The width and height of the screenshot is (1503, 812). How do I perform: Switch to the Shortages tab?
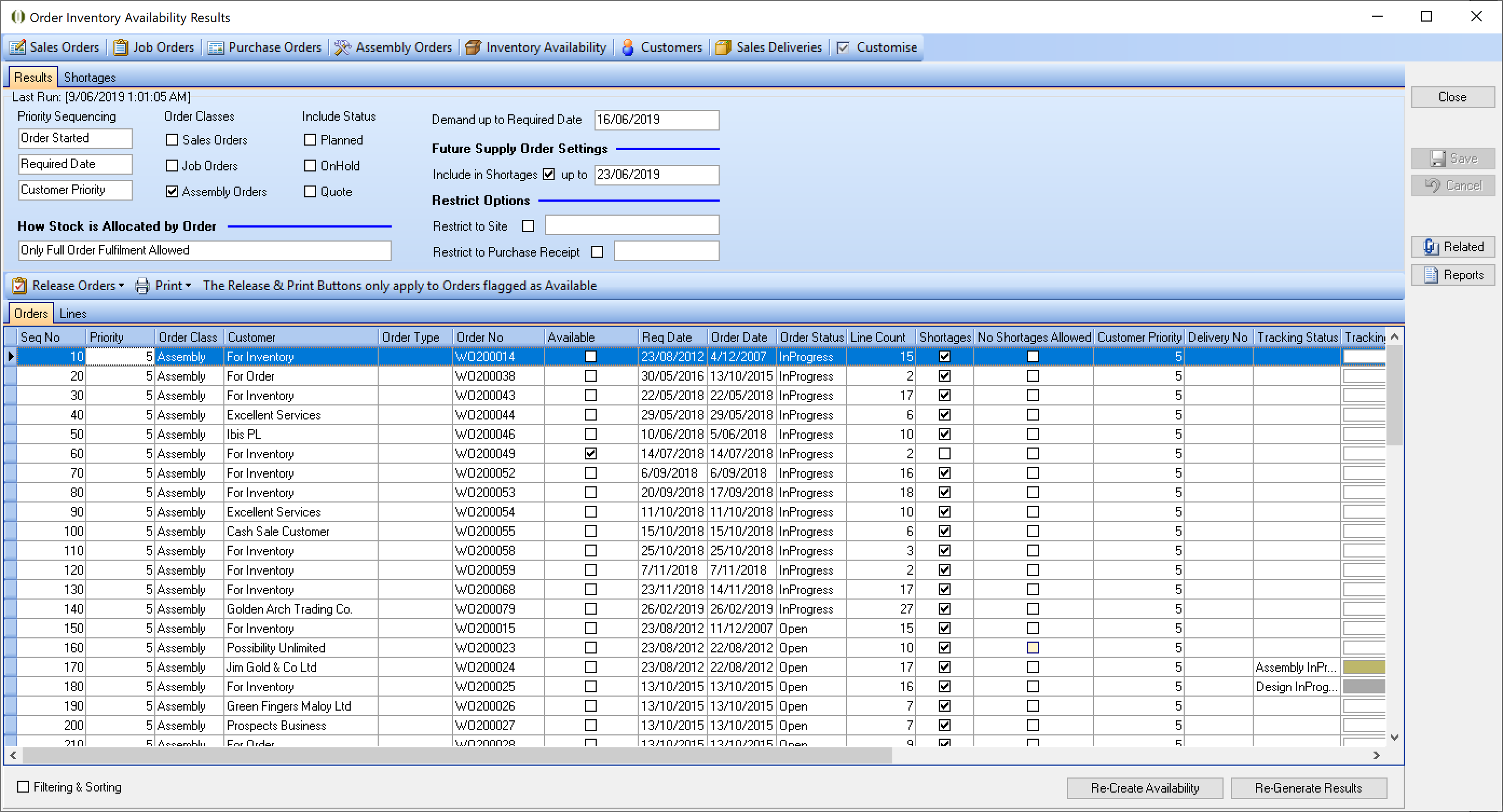click(89, 78)
